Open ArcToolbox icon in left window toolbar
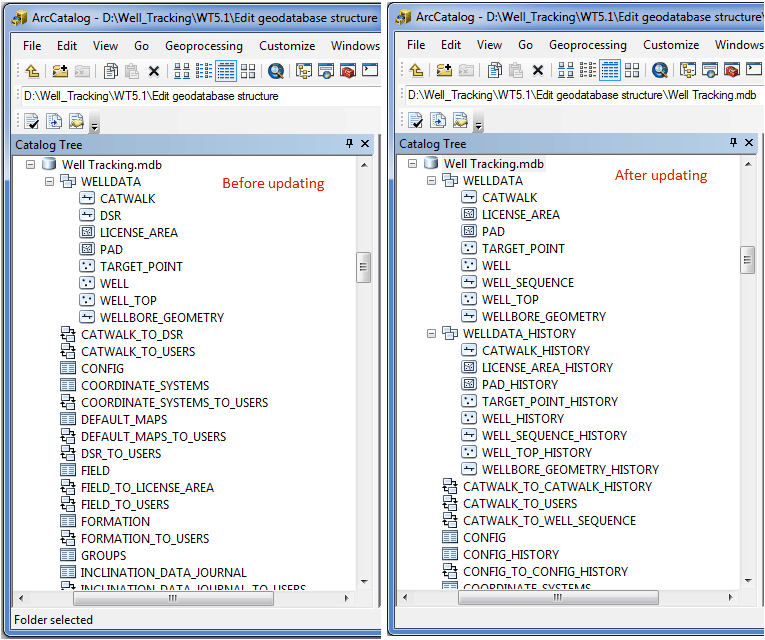The width and height of the screenshot is (765, 640). pos(348,71)
